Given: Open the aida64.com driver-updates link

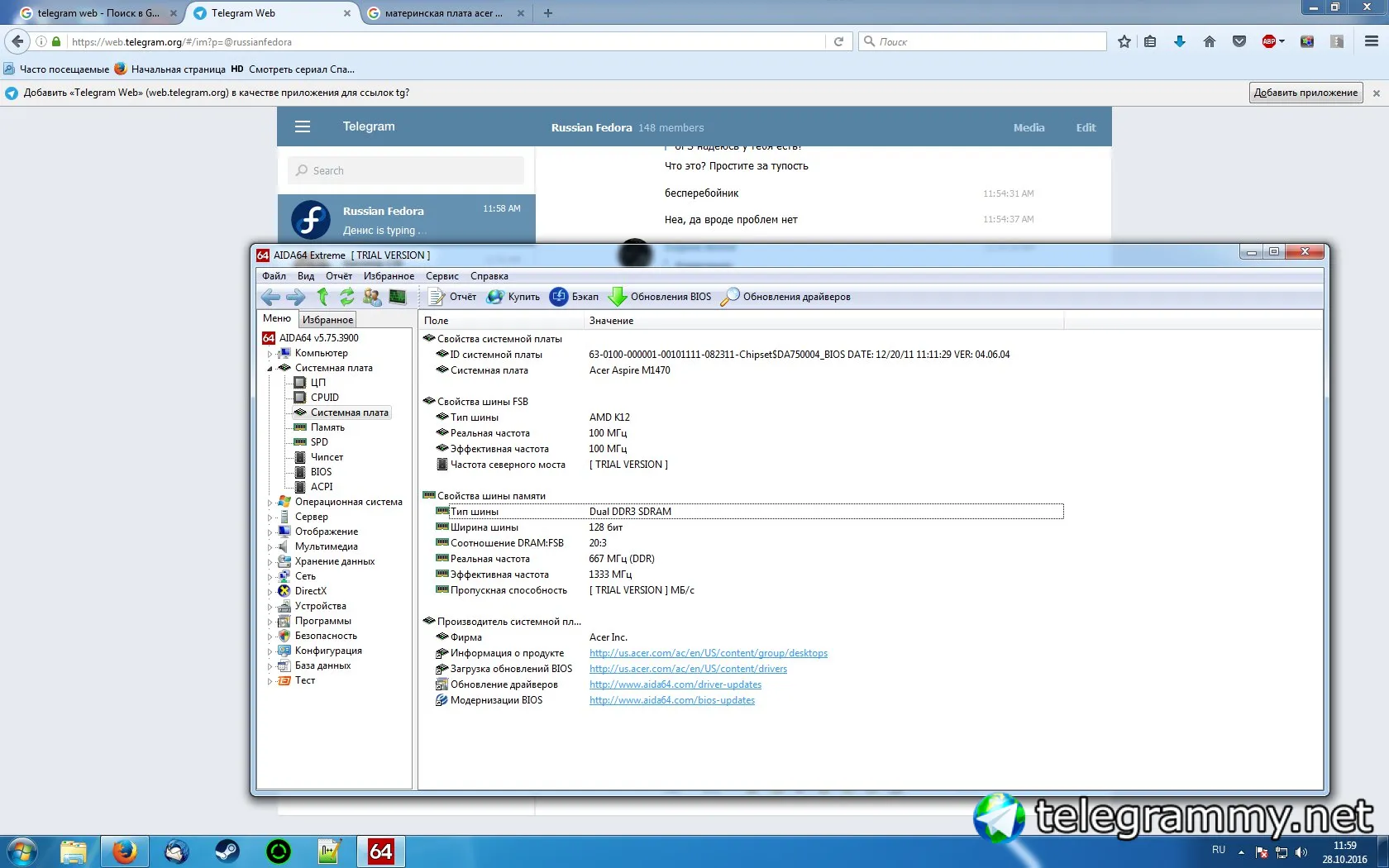Looking at the screenshot, I should [x=675, y=684].
